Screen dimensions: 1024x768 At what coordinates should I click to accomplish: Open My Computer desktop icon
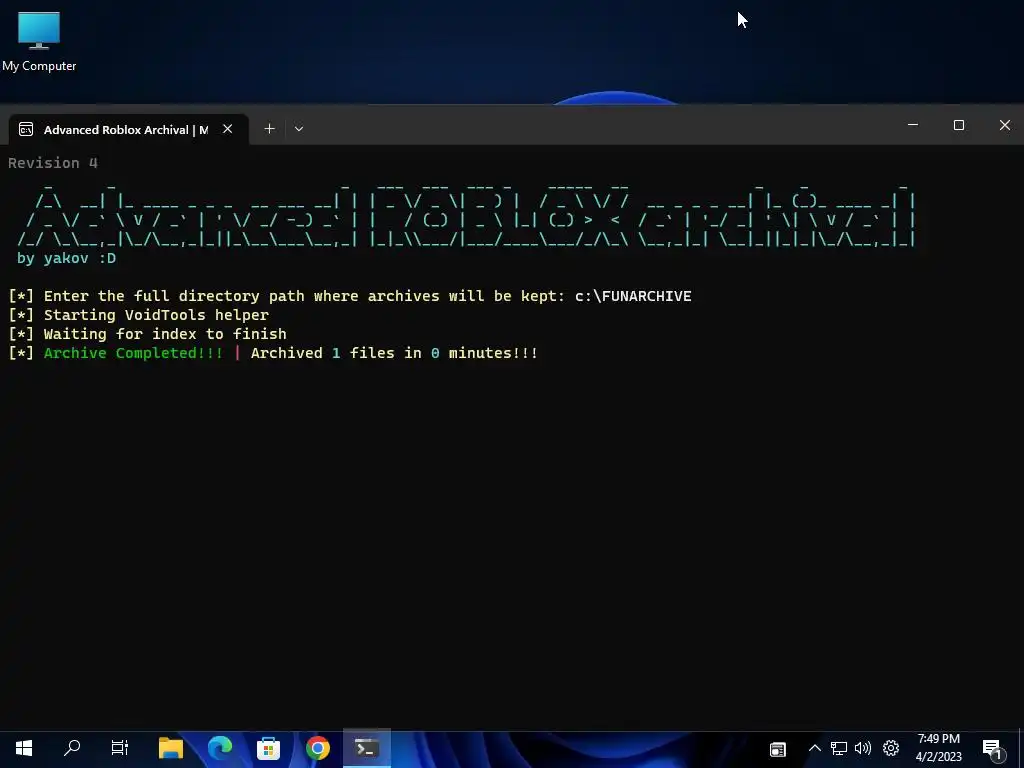pos(39,42)
